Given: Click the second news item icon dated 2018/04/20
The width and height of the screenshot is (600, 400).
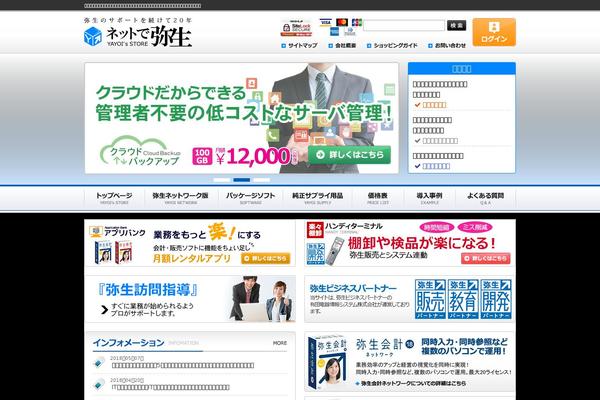Looking at the screenshot, I should coord(99,384).
